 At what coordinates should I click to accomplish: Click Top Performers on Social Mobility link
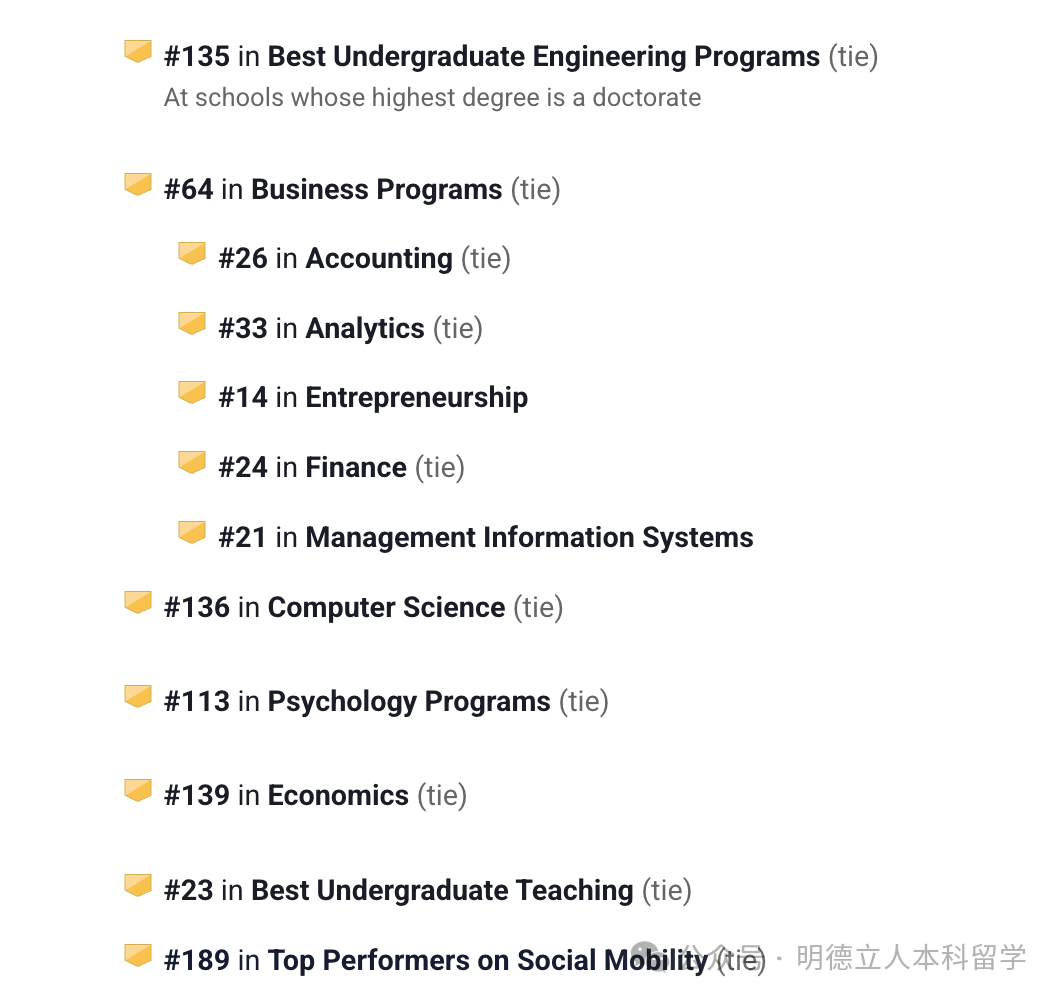(x=487, y=961)
